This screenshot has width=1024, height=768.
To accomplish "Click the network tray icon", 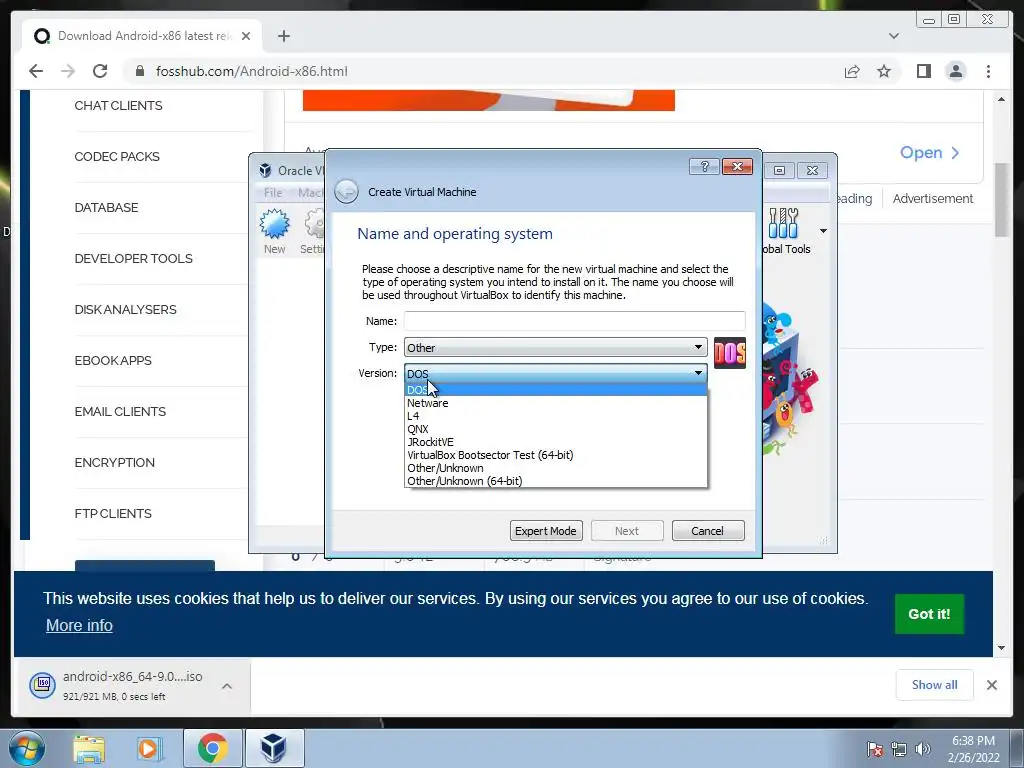I will click(x=899, y=749).
